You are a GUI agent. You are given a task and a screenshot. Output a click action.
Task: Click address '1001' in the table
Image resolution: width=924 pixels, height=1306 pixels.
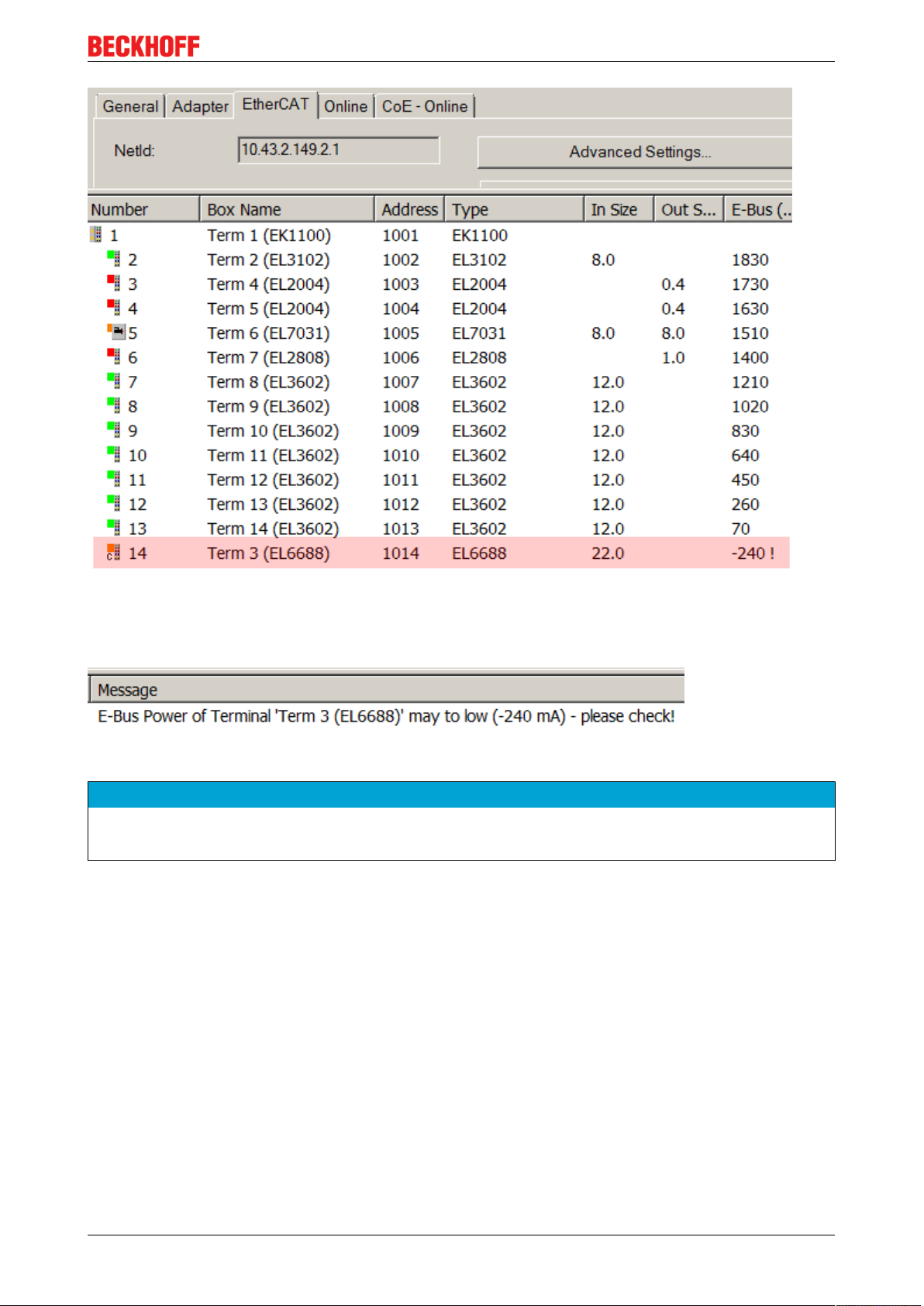pyautogui.click(x=400, y=235)
